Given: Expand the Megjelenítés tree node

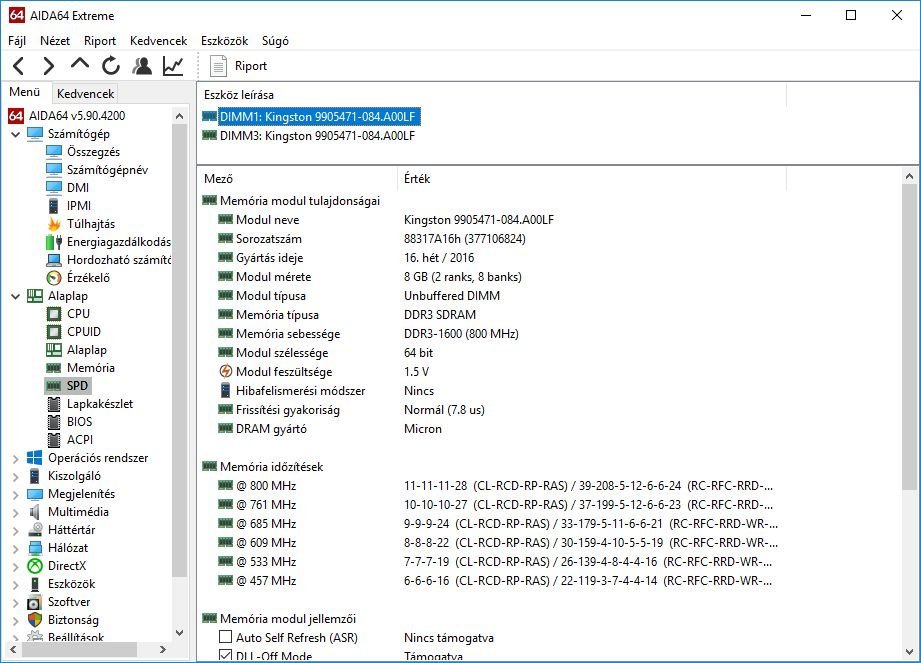Looking at the screenshot, I should pos(16,494).
